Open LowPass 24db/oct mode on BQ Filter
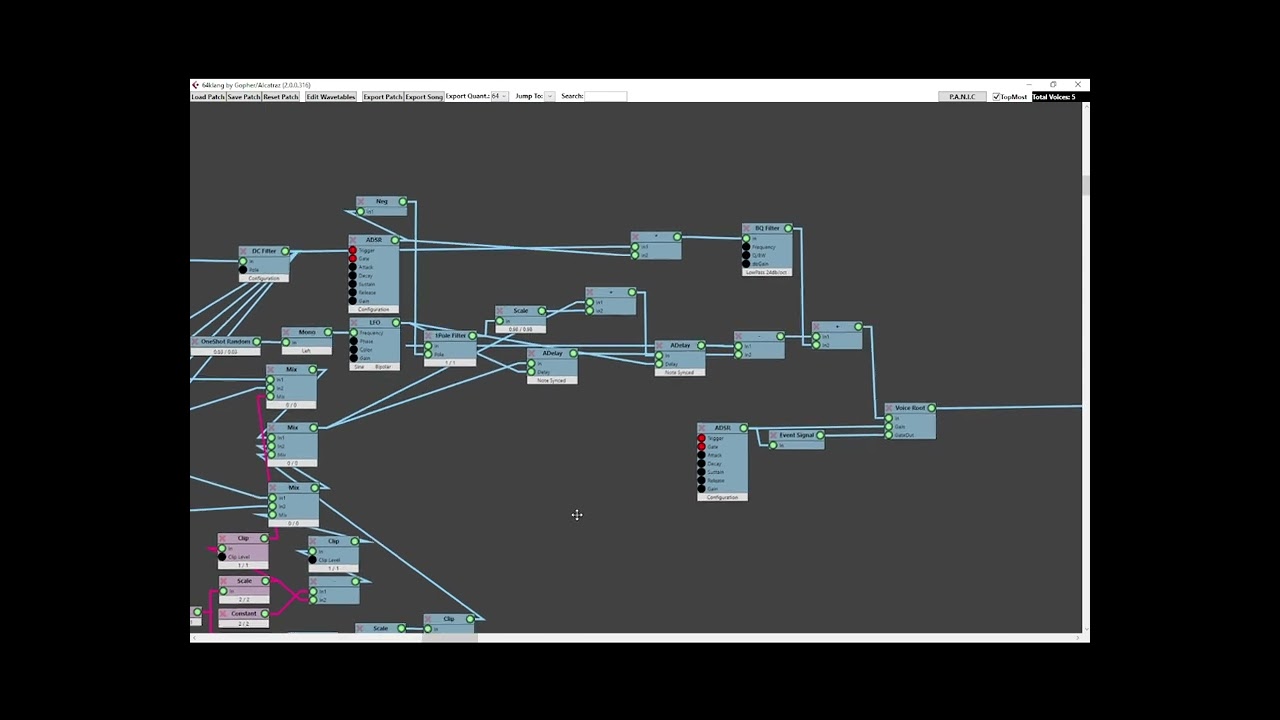Image resolution: width=1280 pixels, height=720 pixels. click(767, 272)
